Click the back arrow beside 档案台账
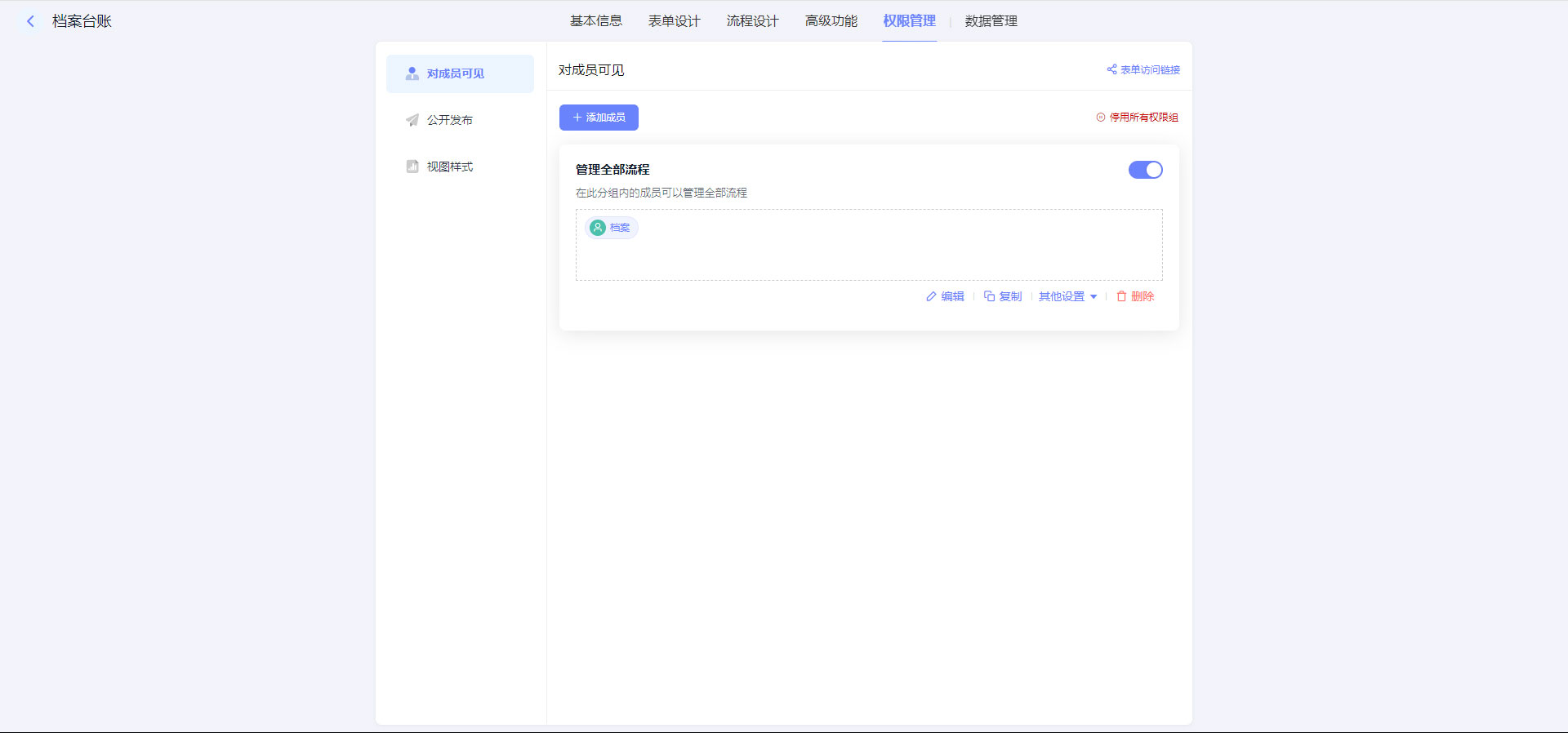 (x=30, y=21)
